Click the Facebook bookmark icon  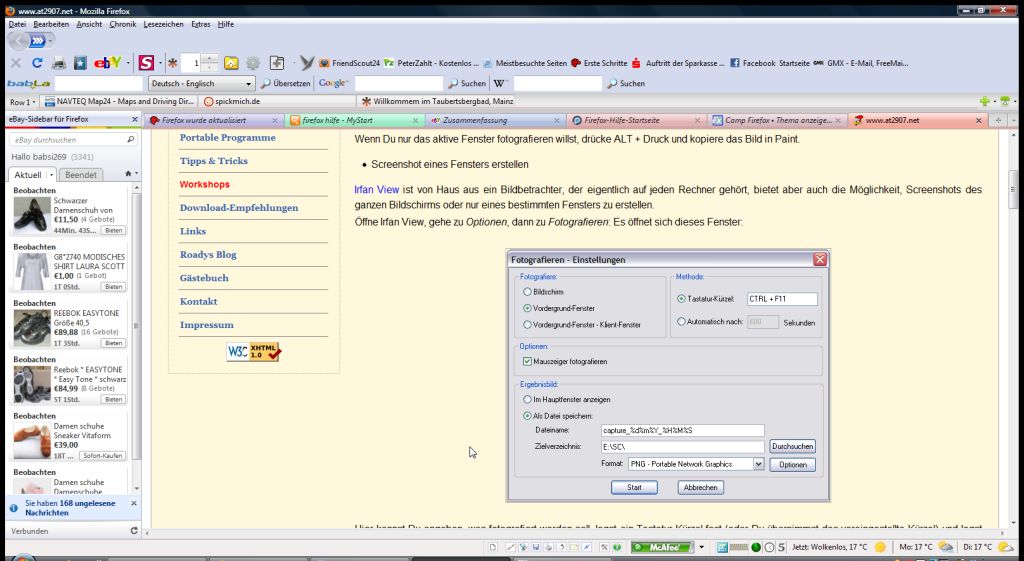(x=735, y=63)
